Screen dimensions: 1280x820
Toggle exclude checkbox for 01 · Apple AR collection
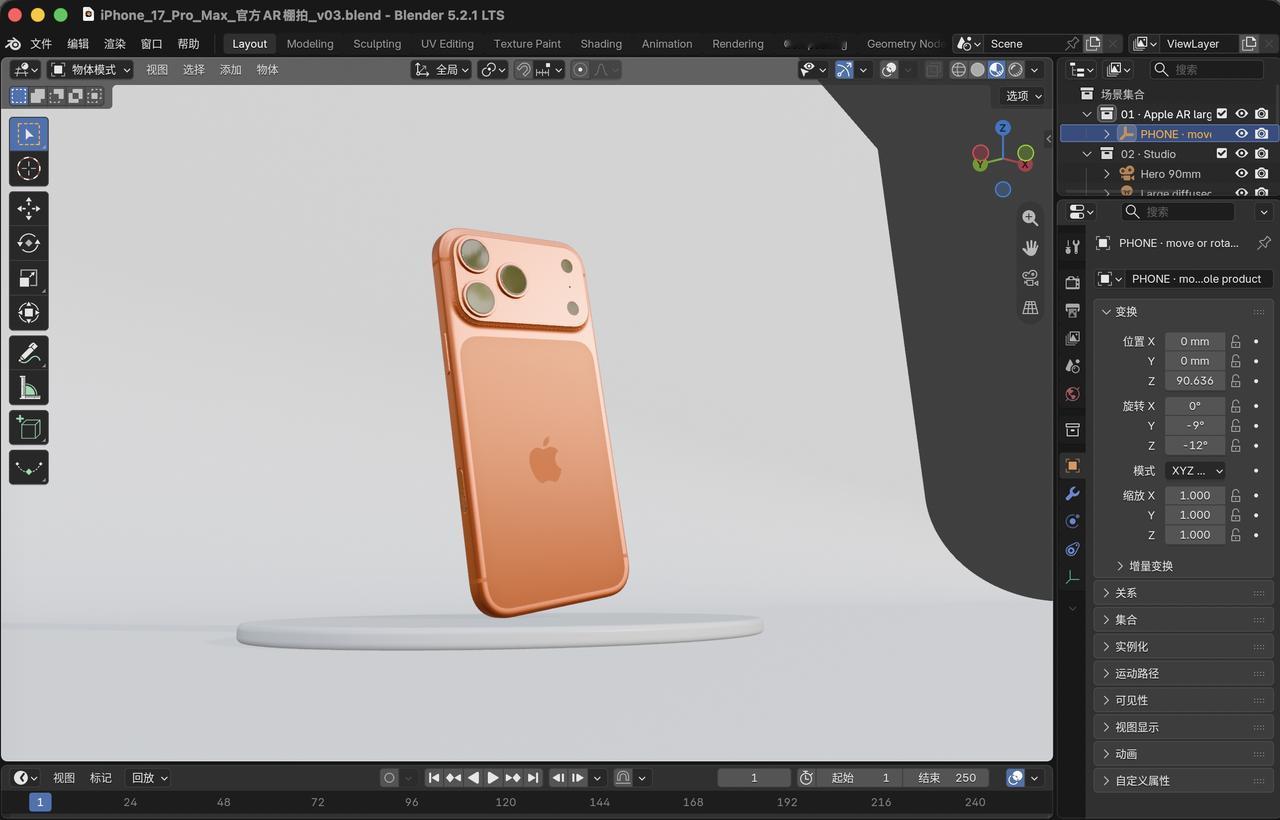(1222, 114)
